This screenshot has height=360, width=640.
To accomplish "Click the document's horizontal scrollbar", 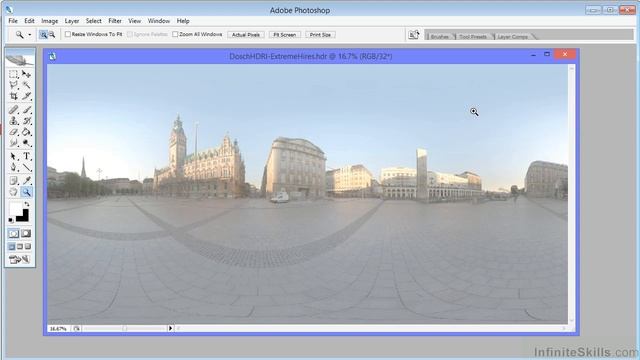I will [x=371, y=328].
